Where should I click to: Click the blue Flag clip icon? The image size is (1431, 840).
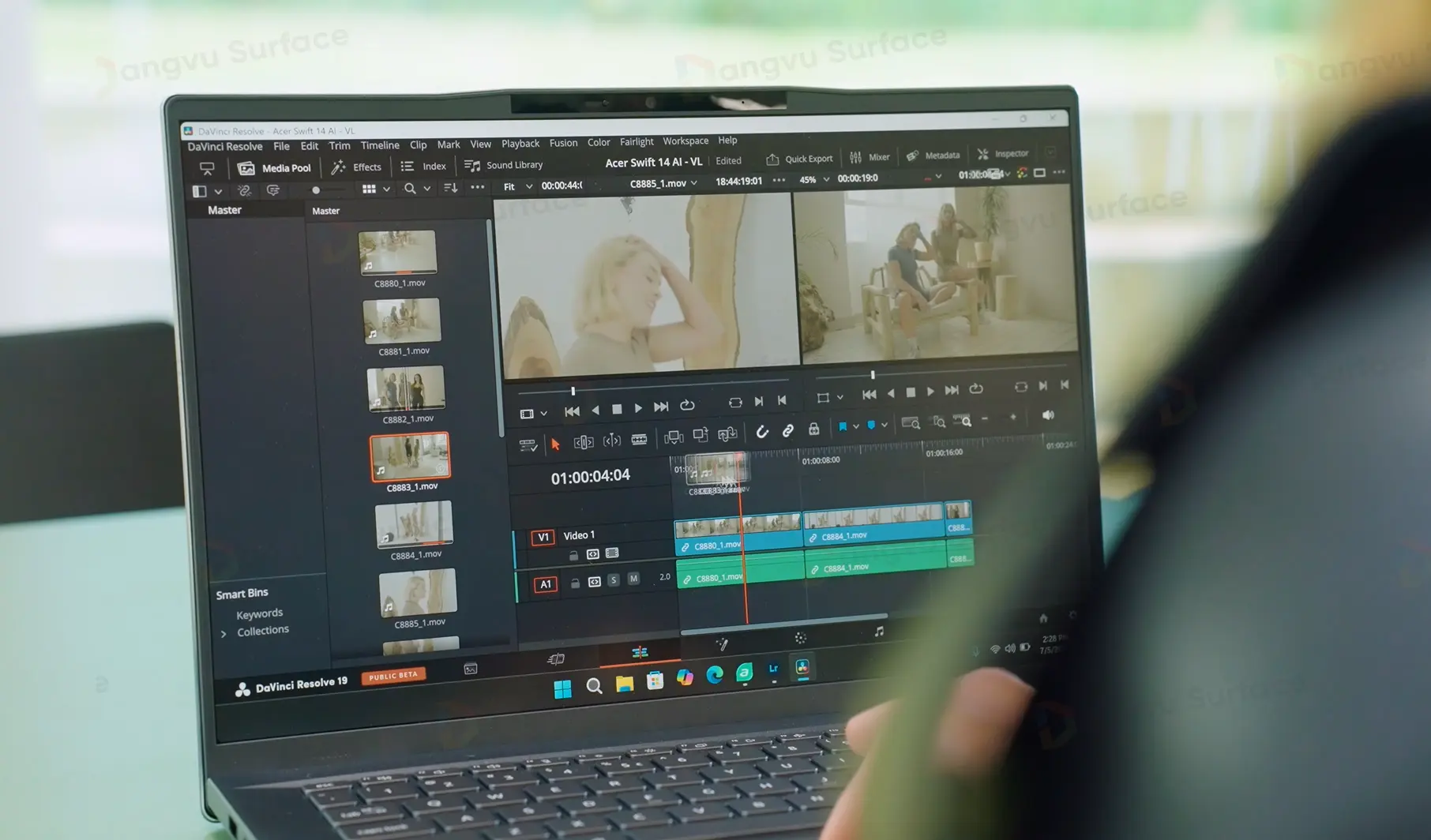[843, 426]
